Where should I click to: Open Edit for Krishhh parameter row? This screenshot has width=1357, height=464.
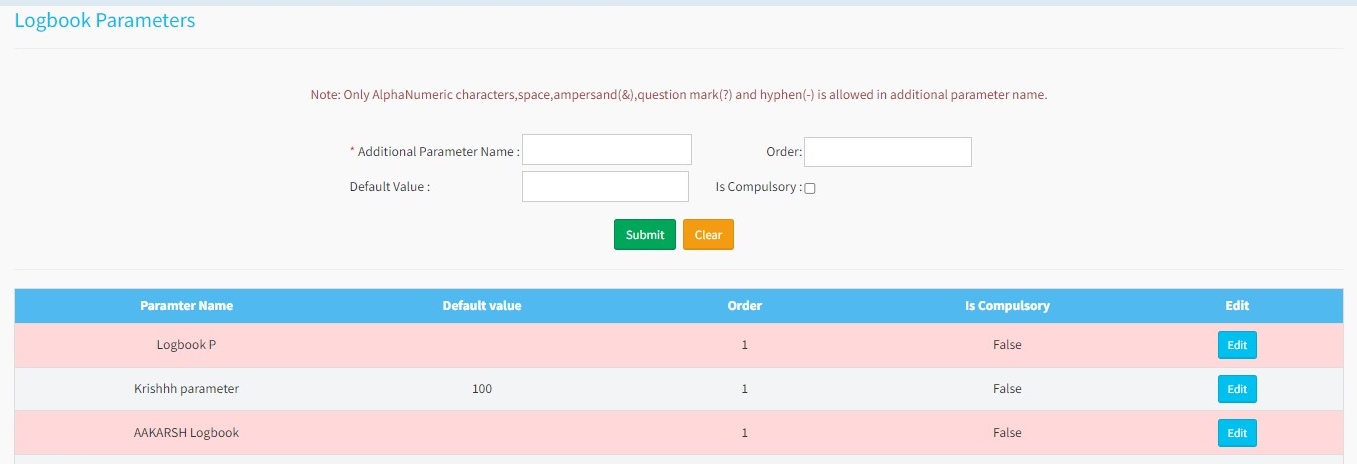[1236, 389]
